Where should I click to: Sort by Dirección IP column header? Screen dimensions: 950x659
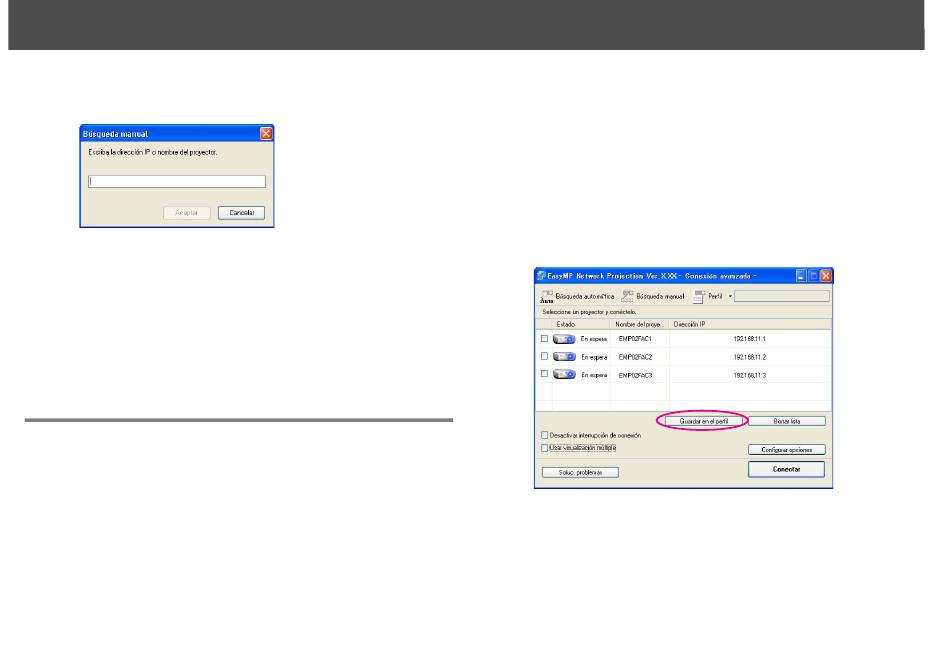692,324
